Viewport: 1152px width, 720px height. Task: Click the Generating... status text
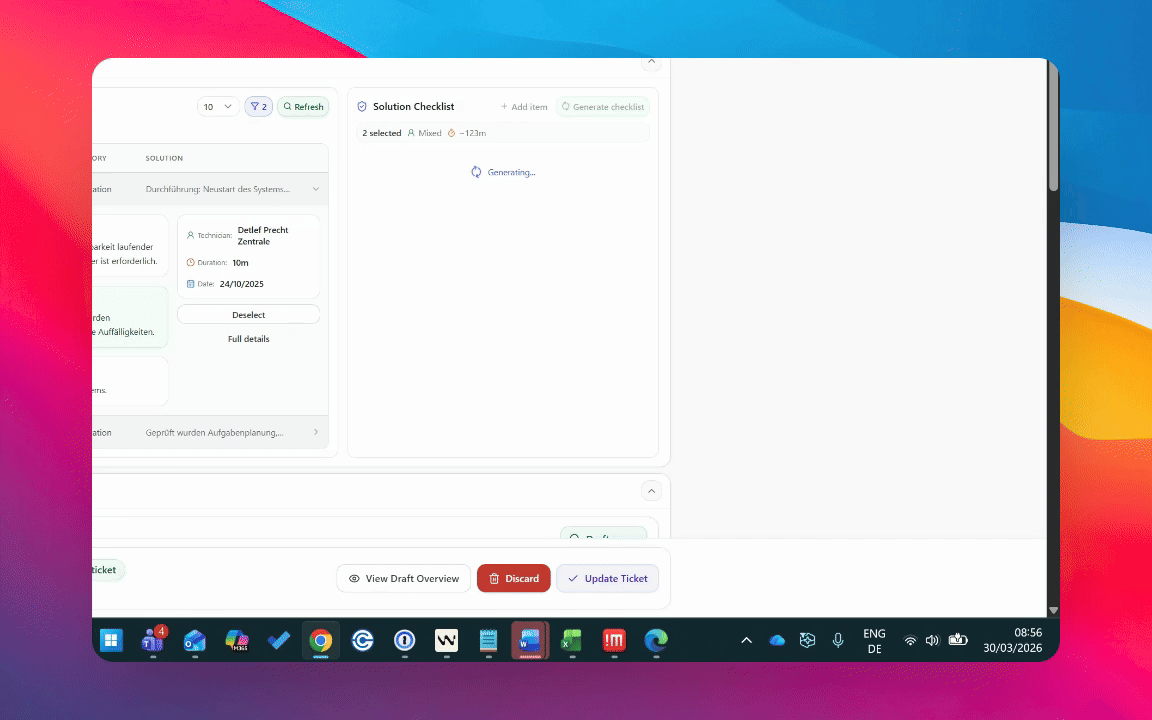(x=511, y=172)
